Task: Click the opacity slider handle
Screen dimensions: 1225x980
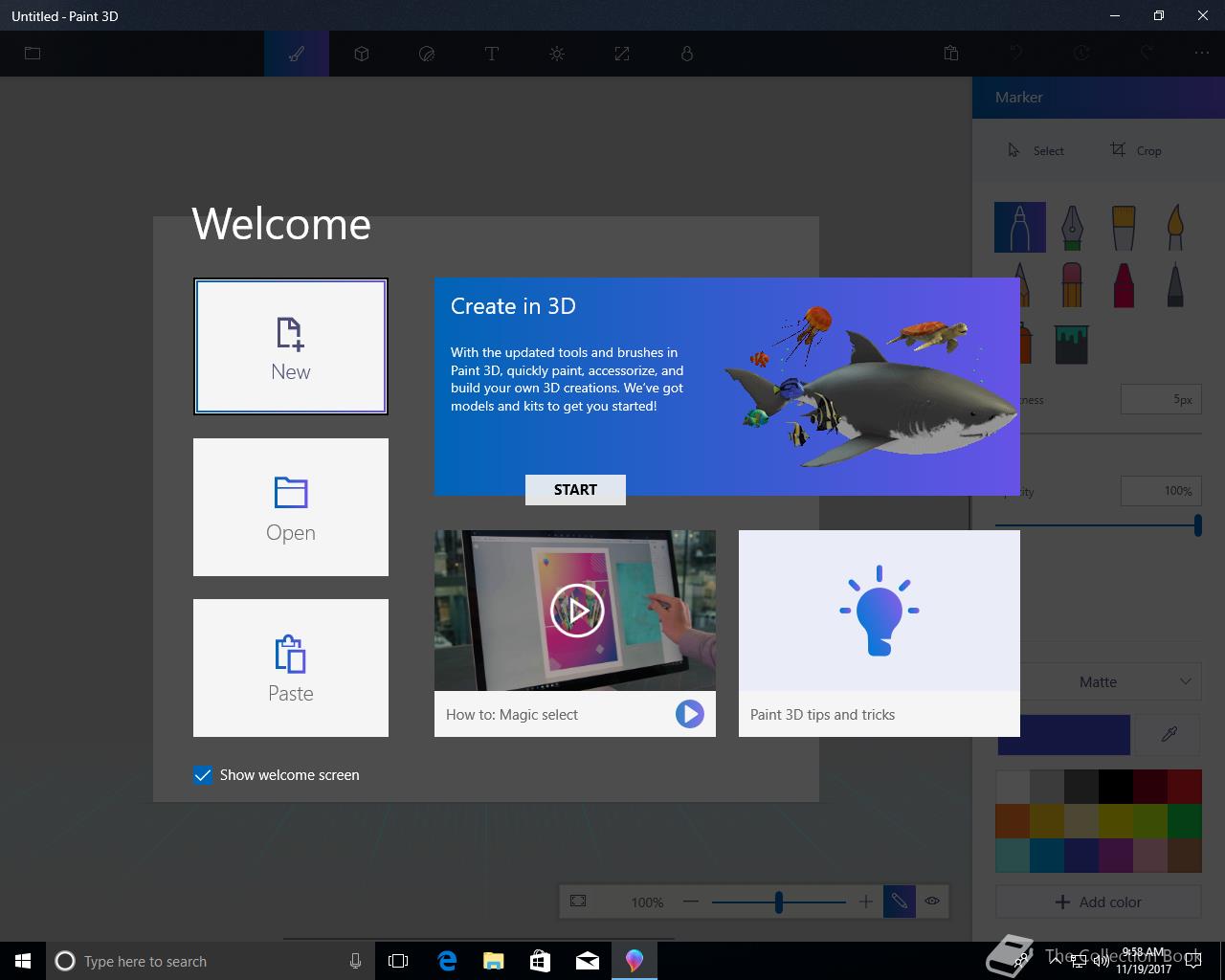Action: (1197, 524)
